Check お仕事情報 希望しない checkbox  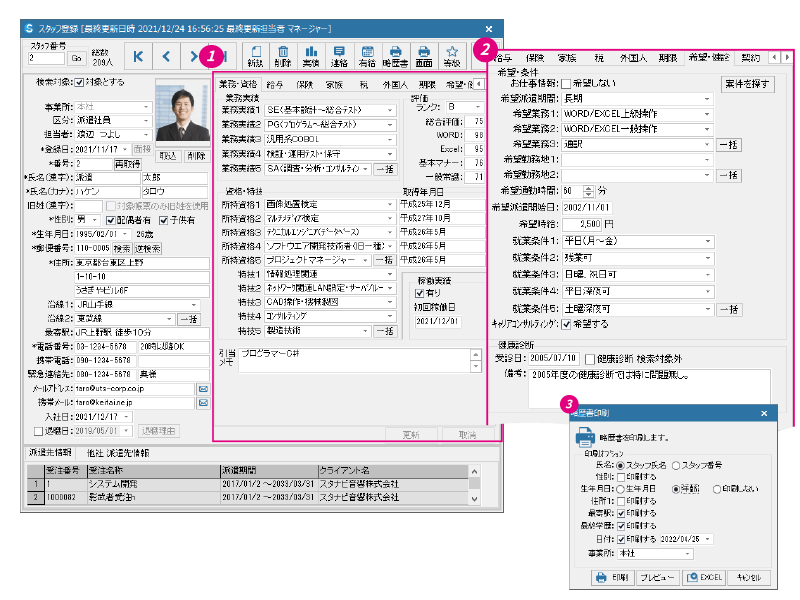(x=566, y=84)
